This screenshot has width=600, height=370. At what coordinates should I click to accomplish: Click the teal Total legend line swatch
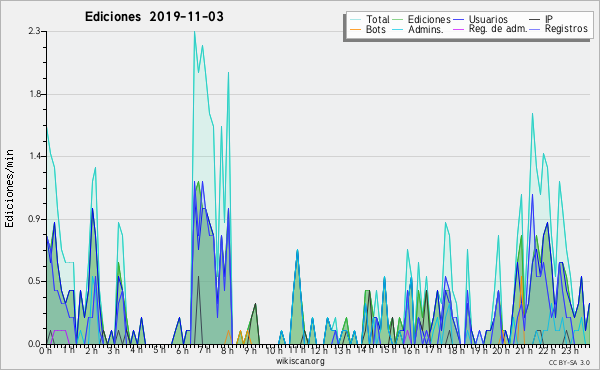(355, 19)
